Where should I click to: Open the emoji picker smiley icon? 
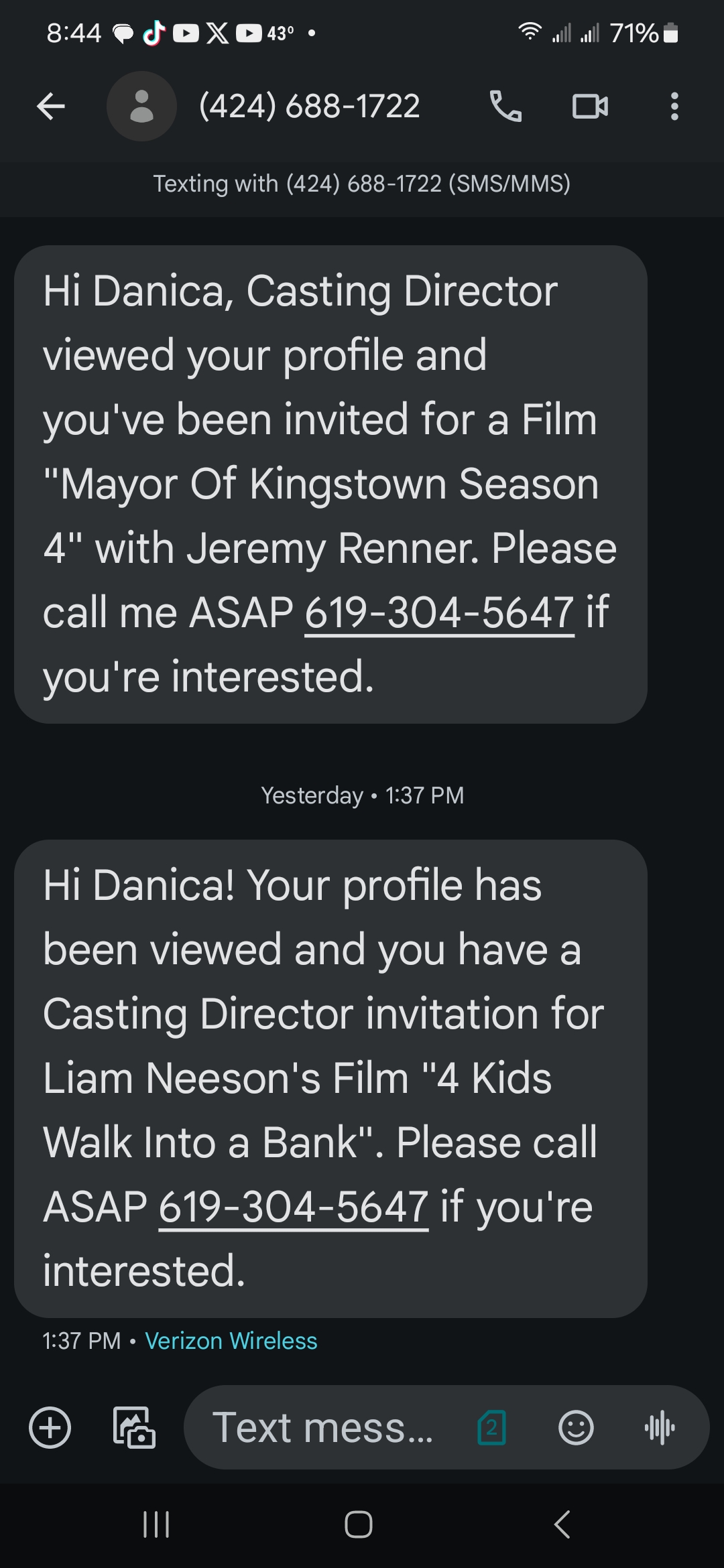(x=576, y=1427)
